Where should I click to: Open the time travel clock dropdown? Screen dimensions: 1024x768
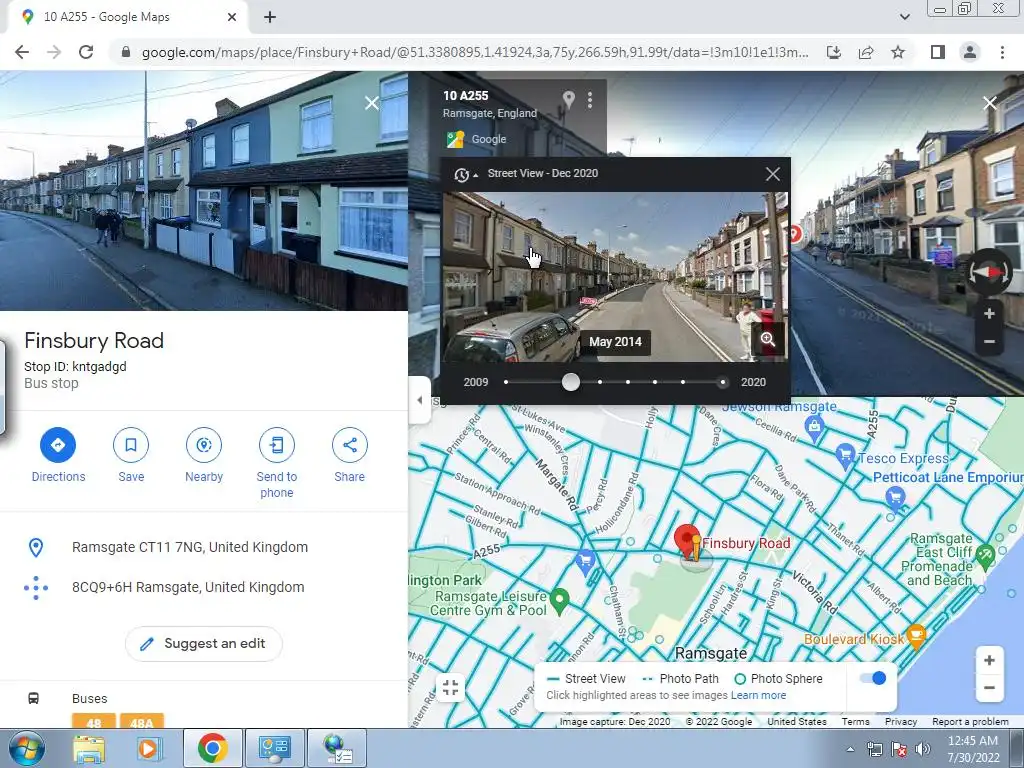coord(466,174)
